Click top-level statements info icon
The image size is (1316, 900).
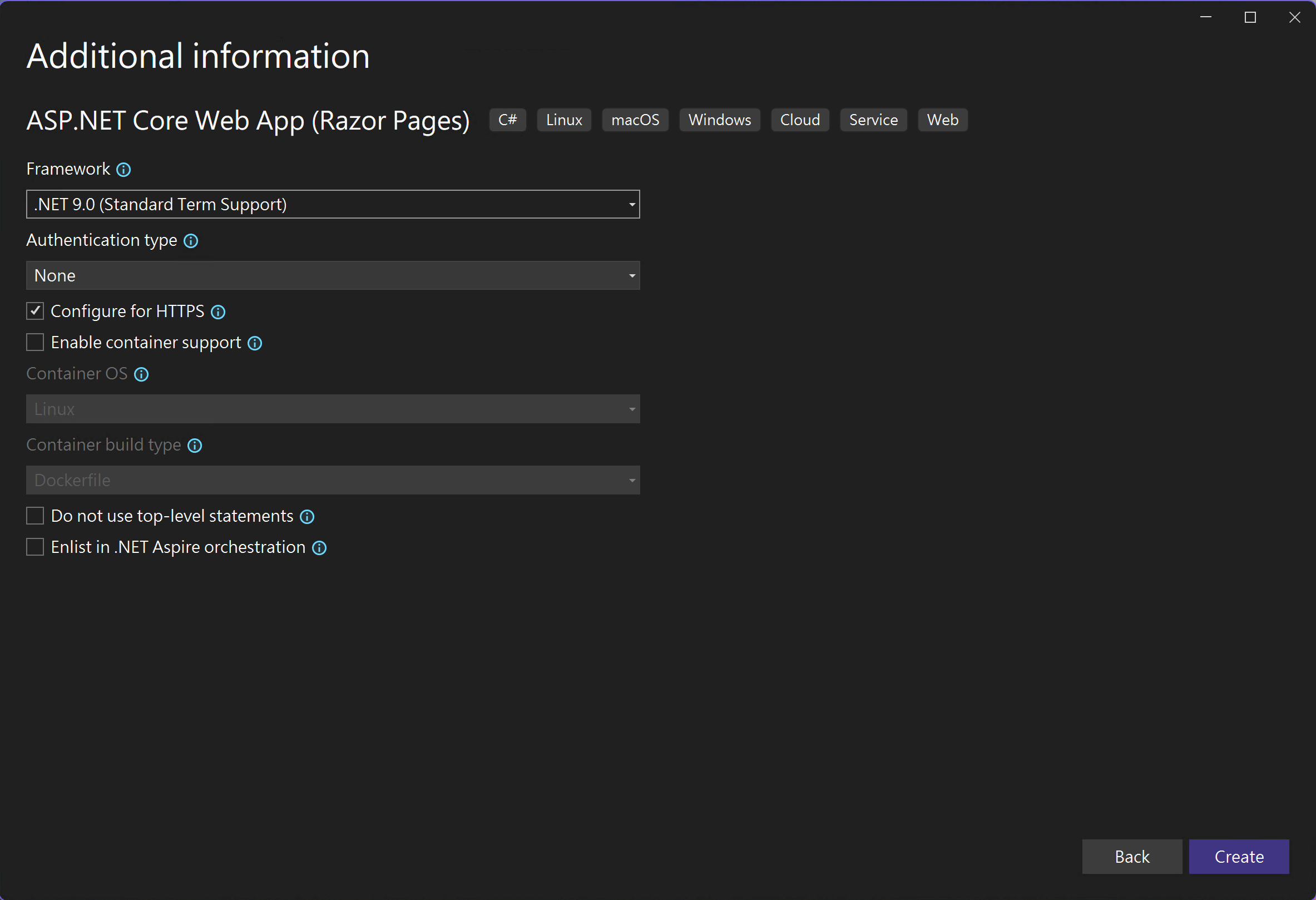tap(307, 517)
